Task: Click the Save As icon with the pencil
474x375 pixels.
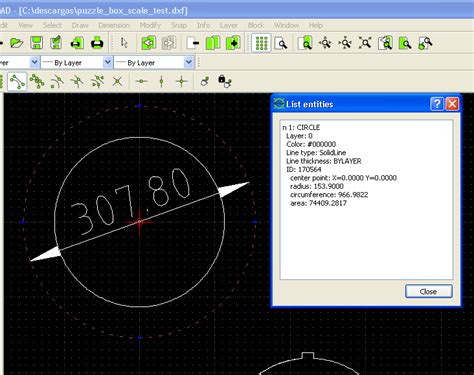Action: coord(56,43)
